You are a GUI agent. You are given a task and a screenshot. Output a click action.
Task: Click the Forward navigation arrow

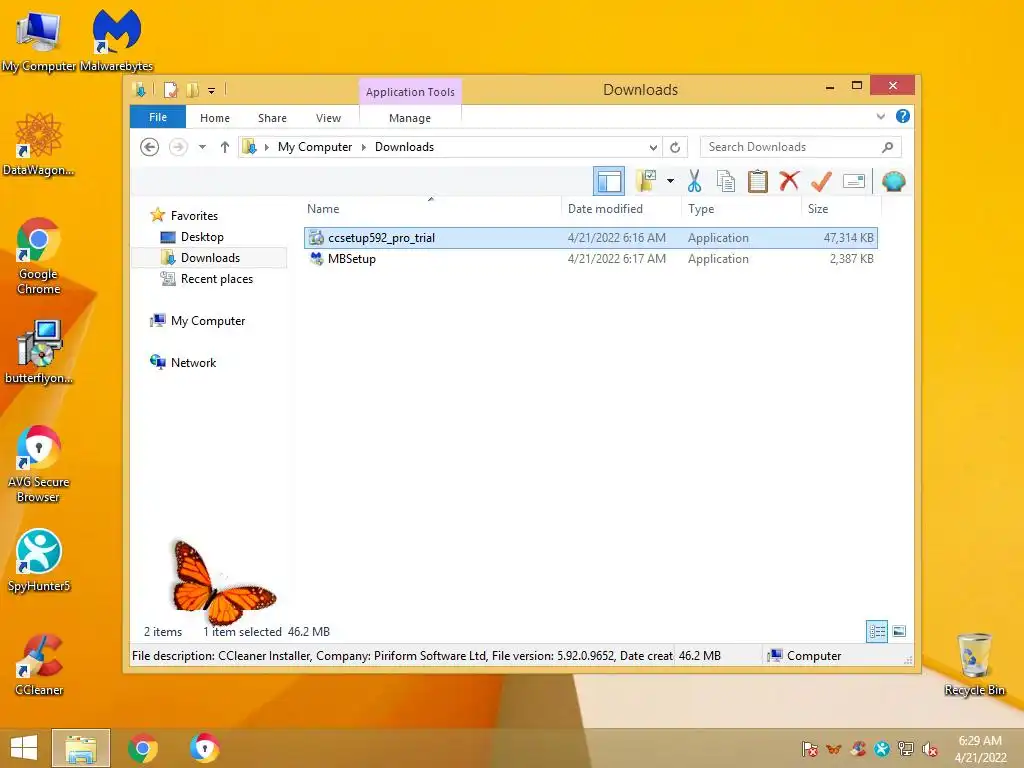[178, 147]
